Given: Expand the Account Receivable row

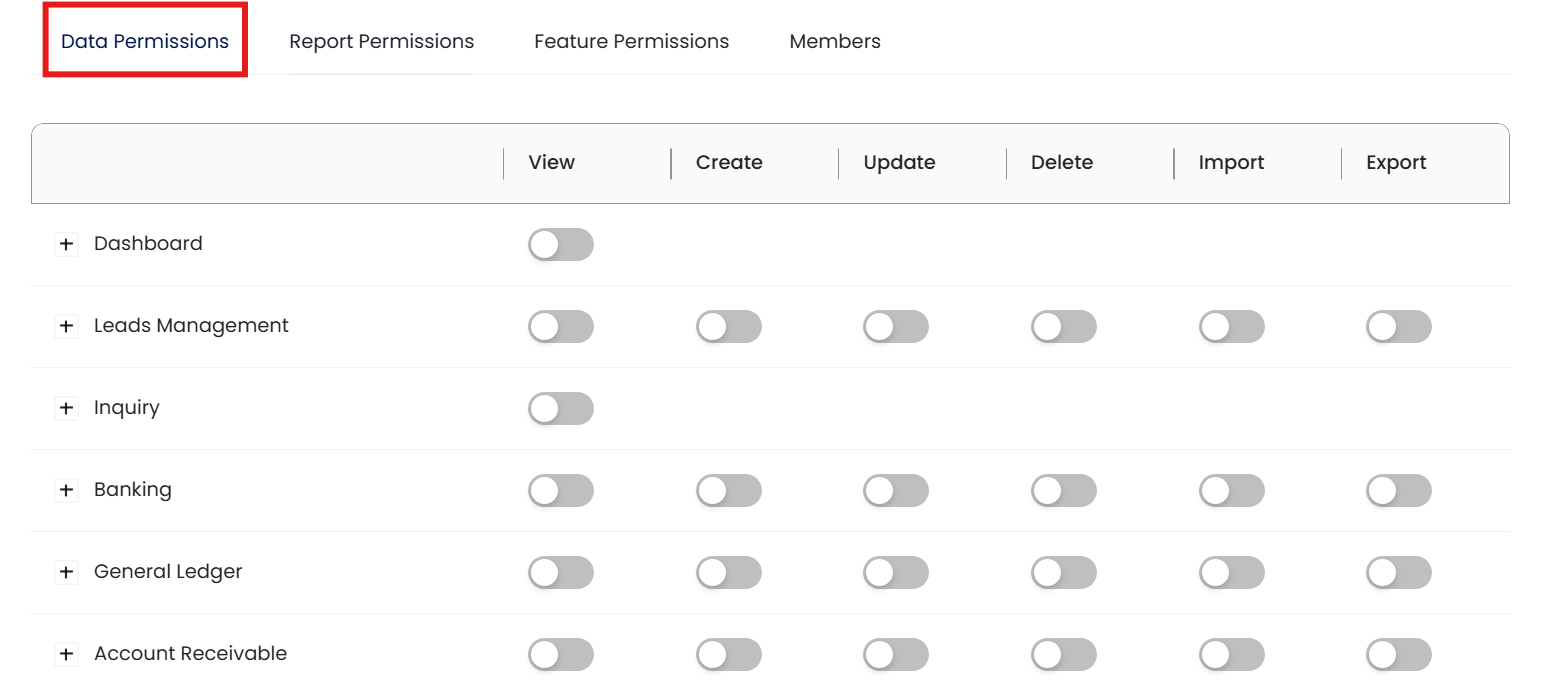Looking at the screenshot, I should [66, 654].
